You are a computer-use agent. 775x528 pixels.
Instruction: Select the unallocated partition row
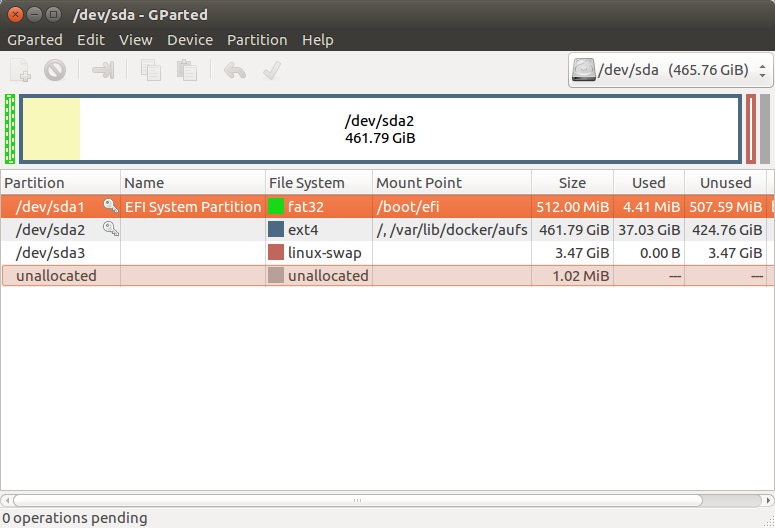tap(387, 275)
